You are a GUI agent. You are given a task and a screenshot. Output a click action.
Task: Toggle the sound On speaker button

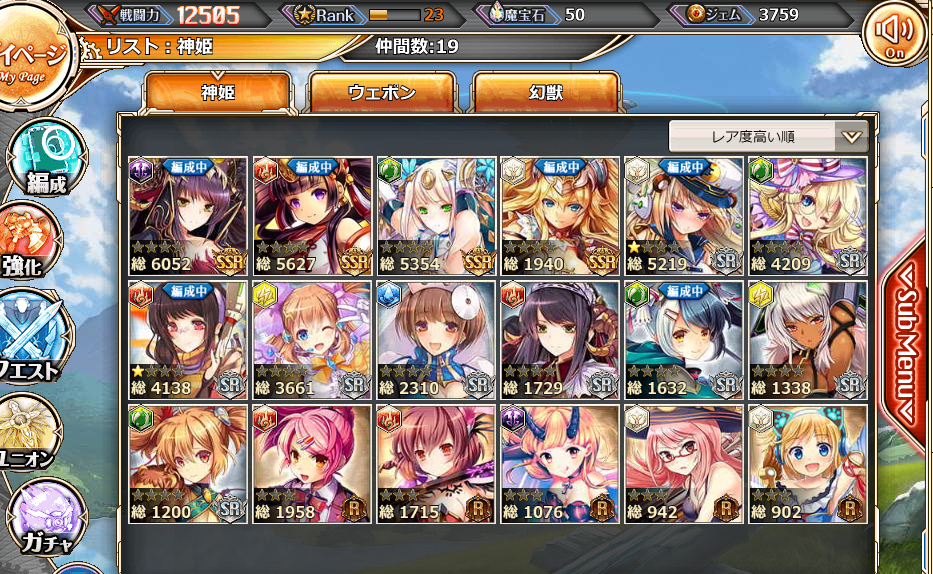click(x=896, y=35)
